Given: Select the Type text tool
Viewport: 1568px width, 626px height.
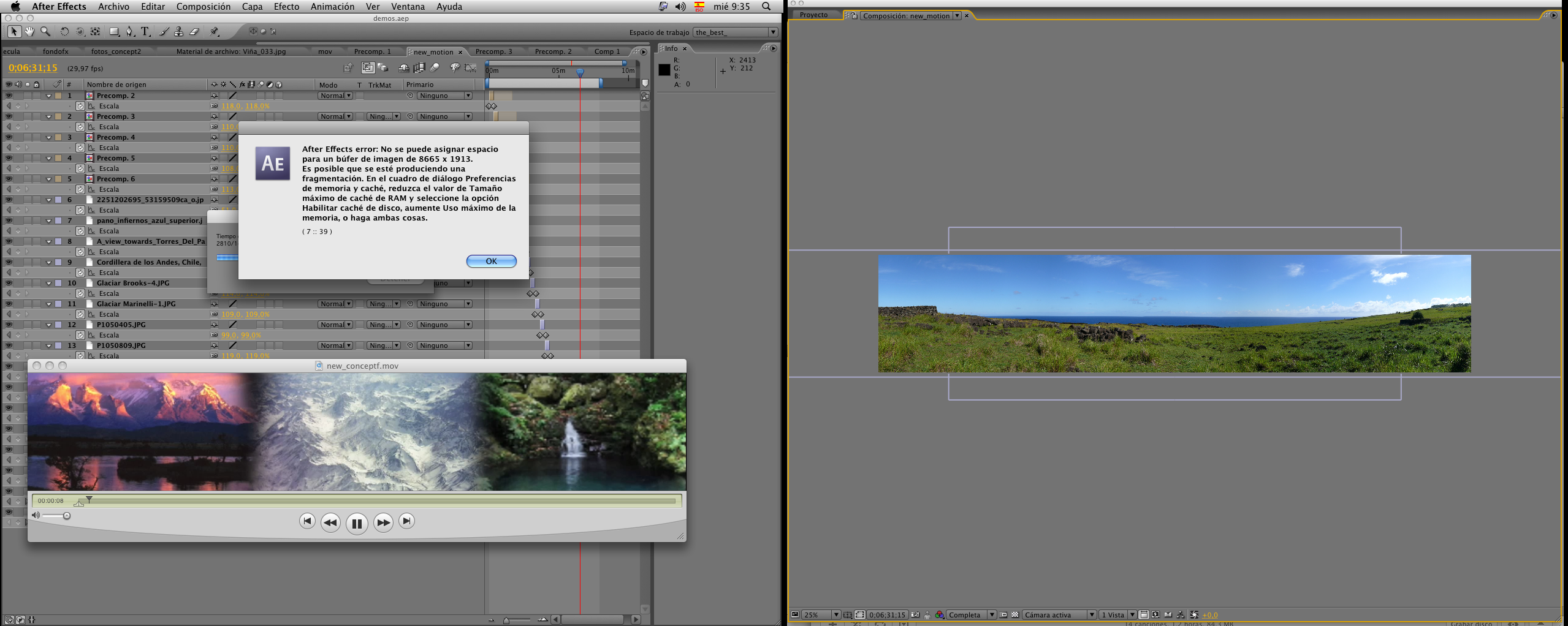Looking at the screenshot, I should point(145,32).
